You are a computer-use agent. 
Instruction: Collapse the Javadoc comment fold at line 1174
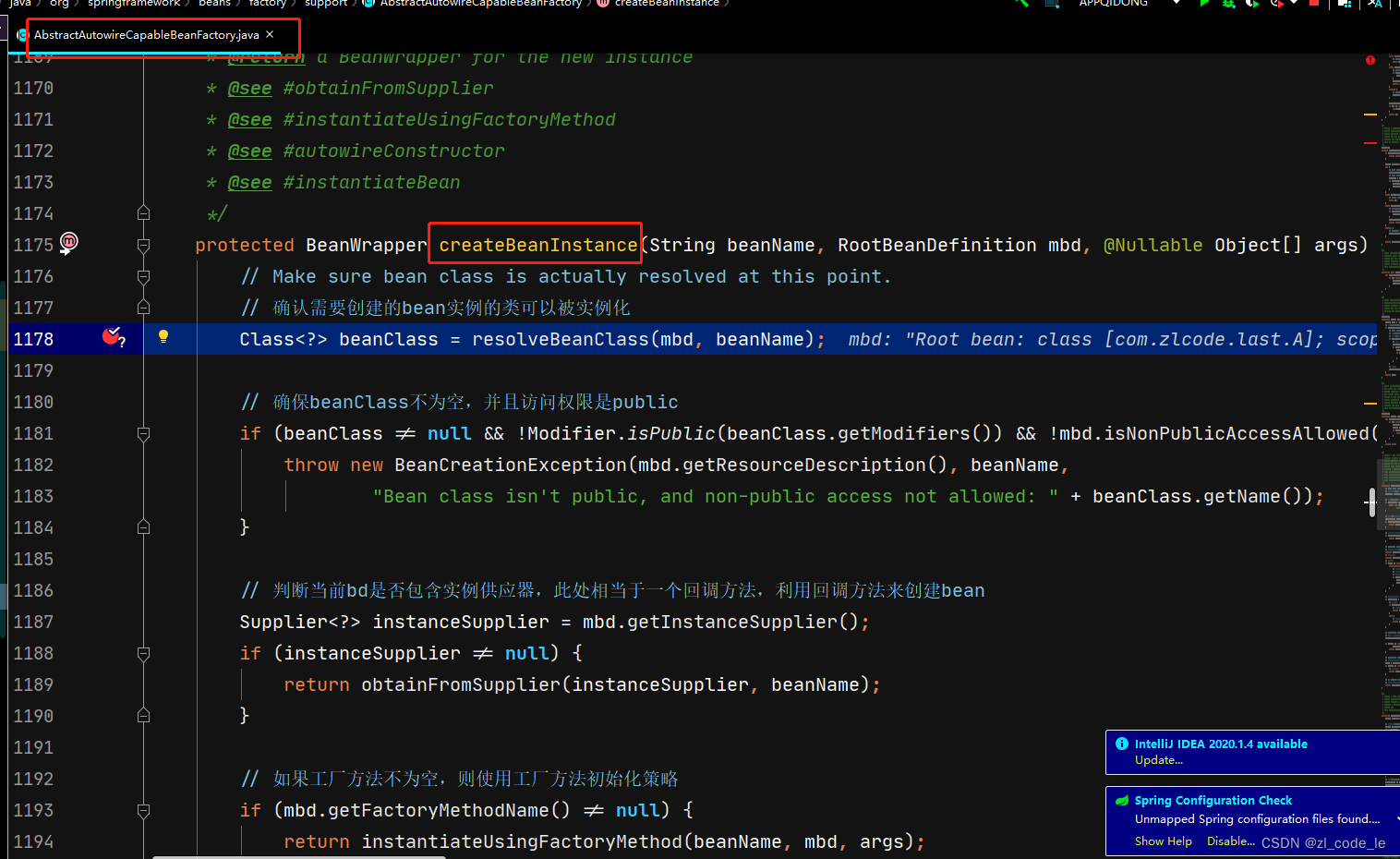(x=143, y=212)
